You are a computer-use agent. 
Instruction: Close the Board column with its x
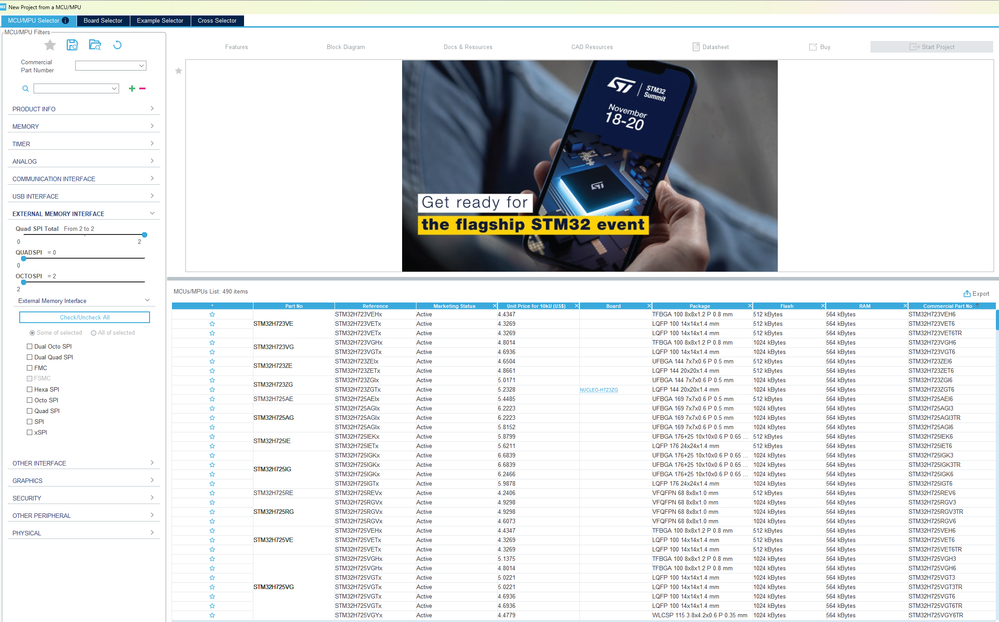click(x=649, y=306)
